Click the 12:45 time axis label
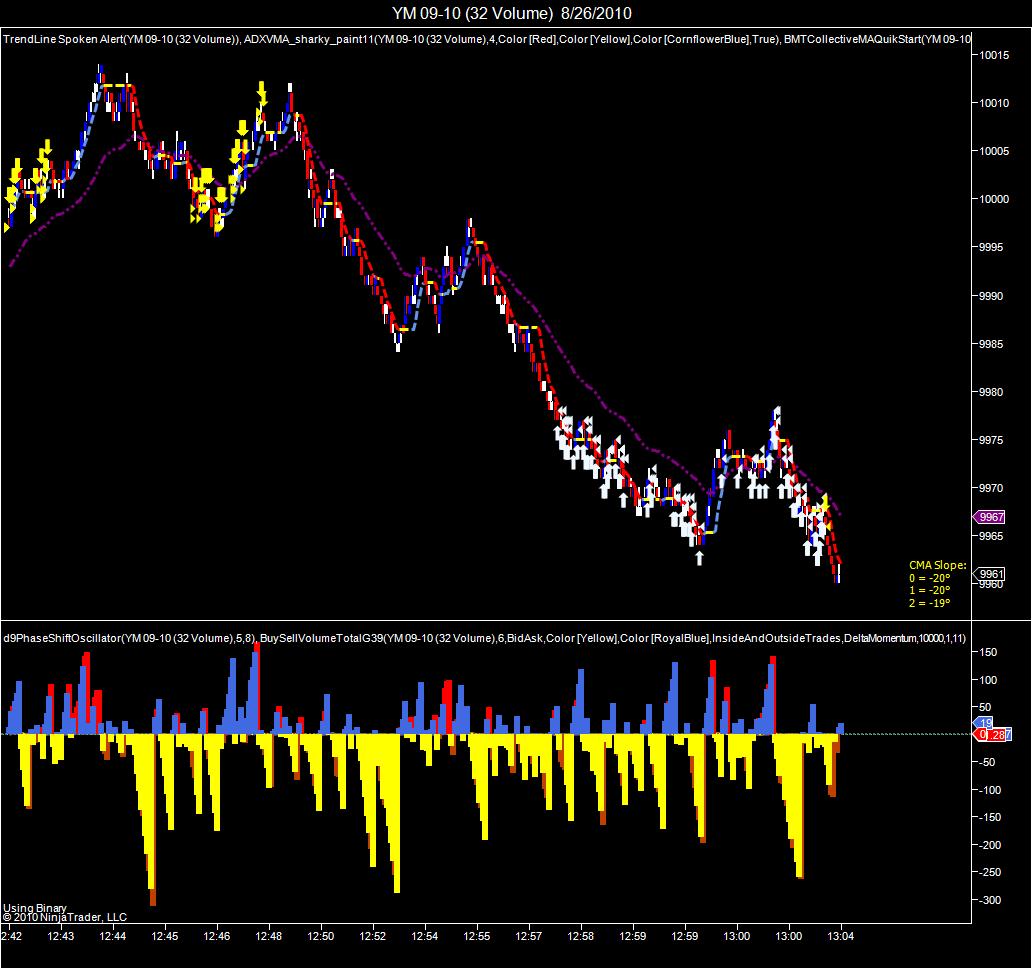 click(x=165, y=936)
